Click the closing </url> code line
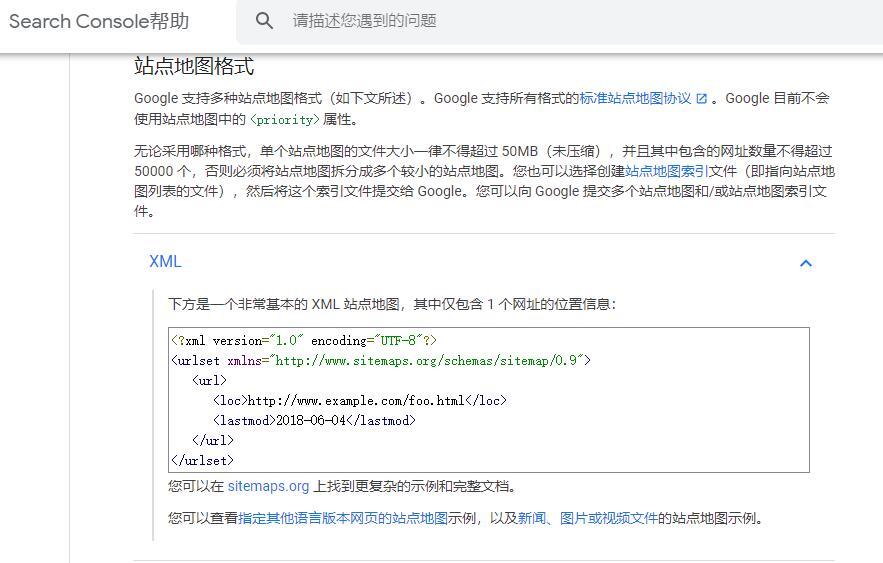 (213, 440)
